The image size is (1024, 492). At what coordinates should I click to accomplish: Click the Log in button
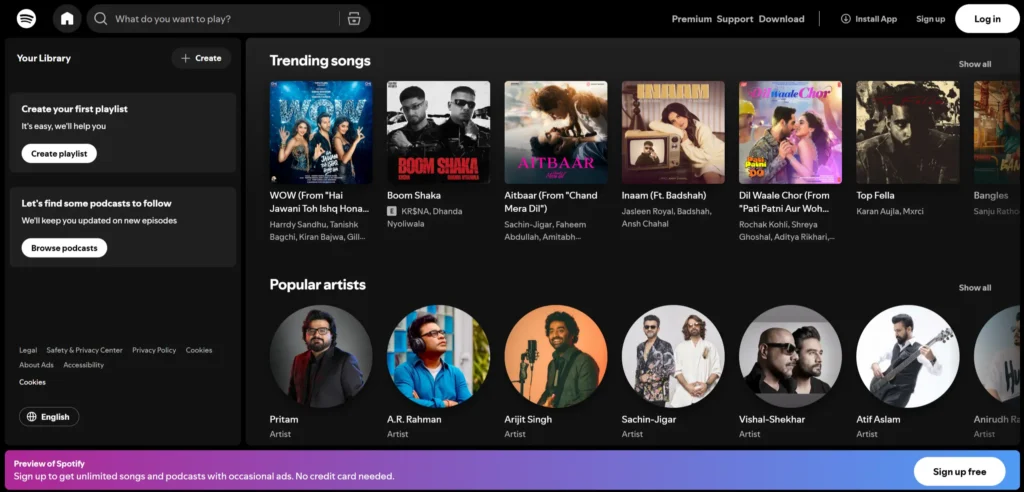(987, 19)
